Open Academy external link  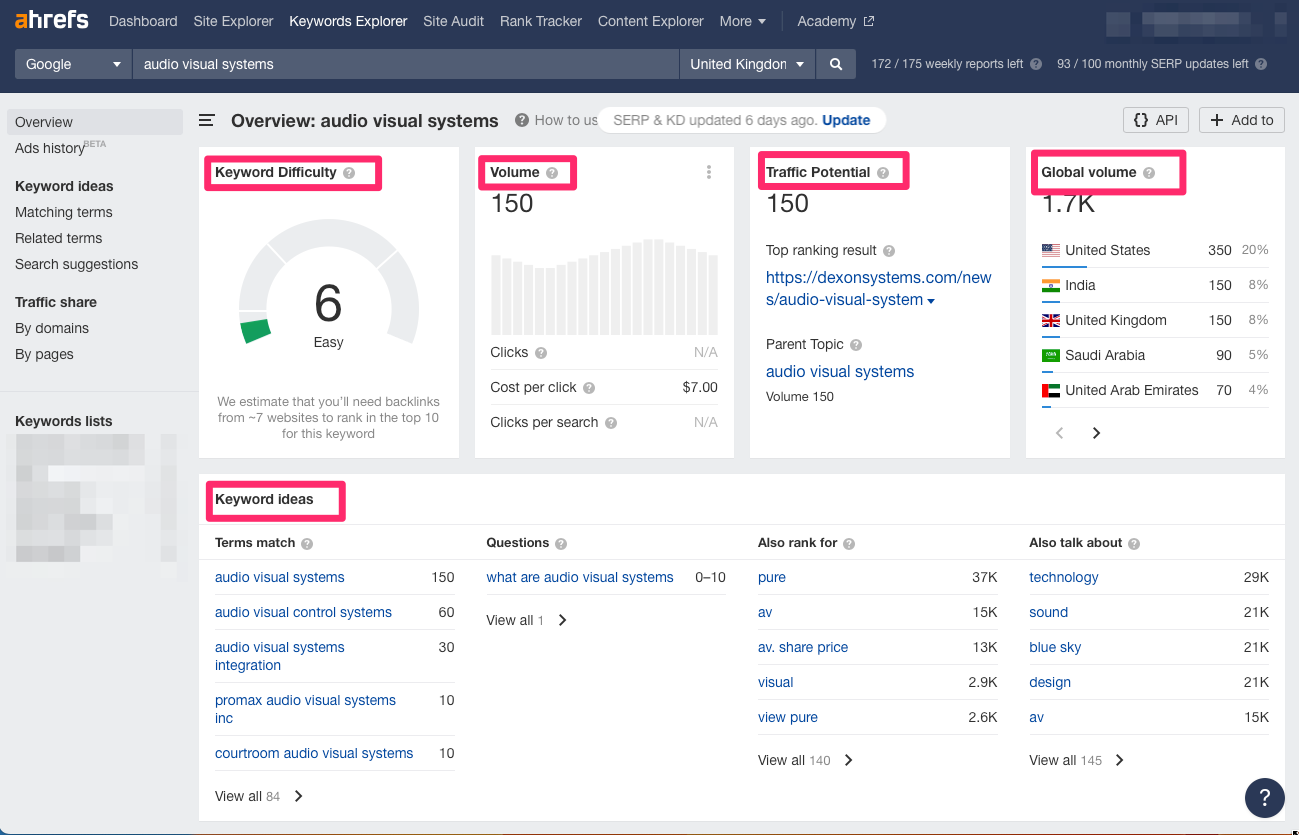[x=836, y=21]
